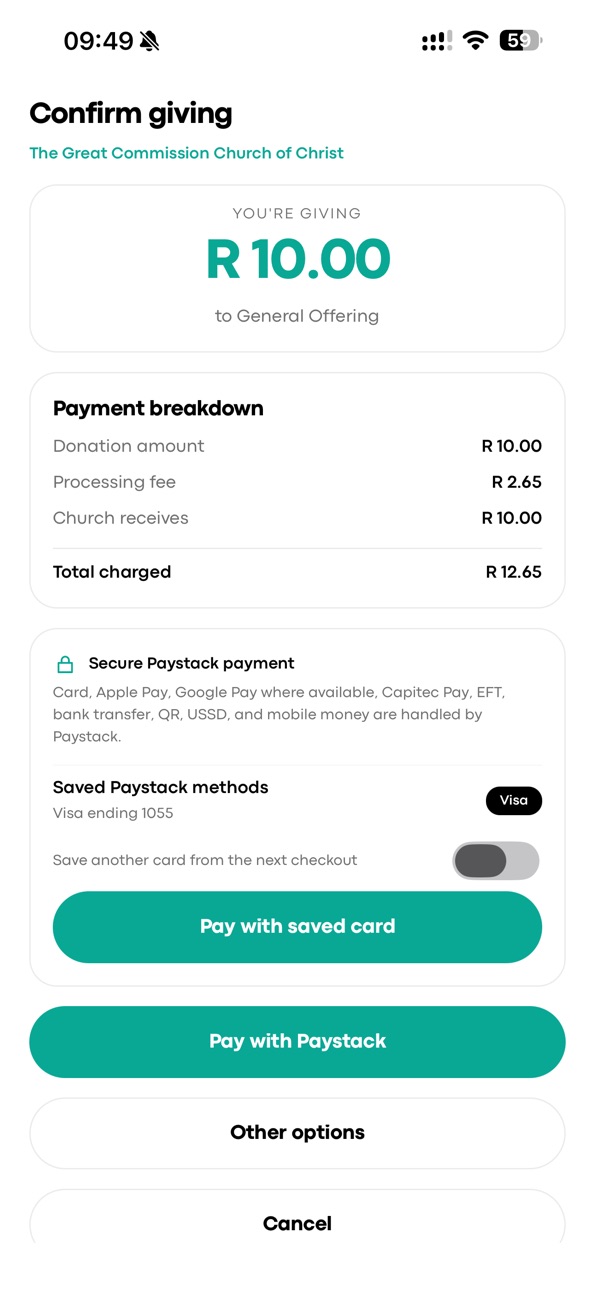Screen dimensions: 595x1290
Task: Tap the Payment breakdown heading
Action: pos(158,408)
